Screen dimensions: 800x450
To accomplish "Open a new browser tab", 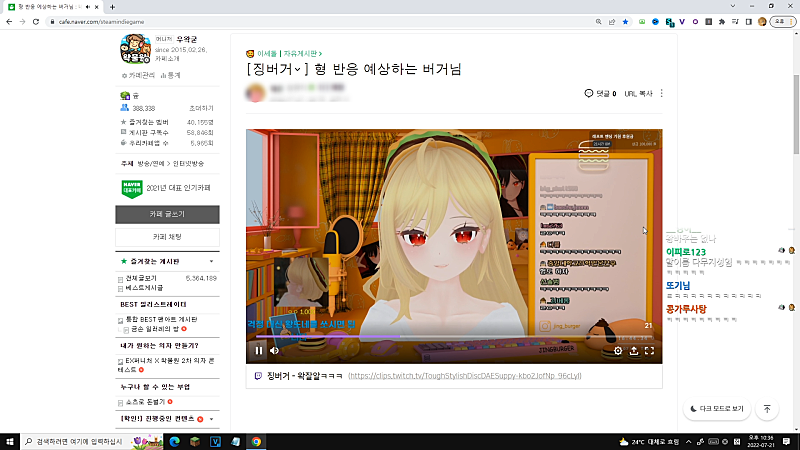I will click(112, 6).
